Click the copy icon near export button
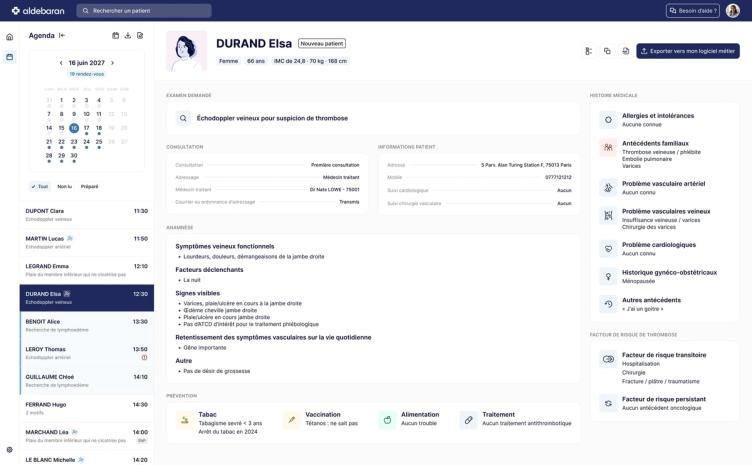This screenshot has height=465, width=752. (607, 51)
